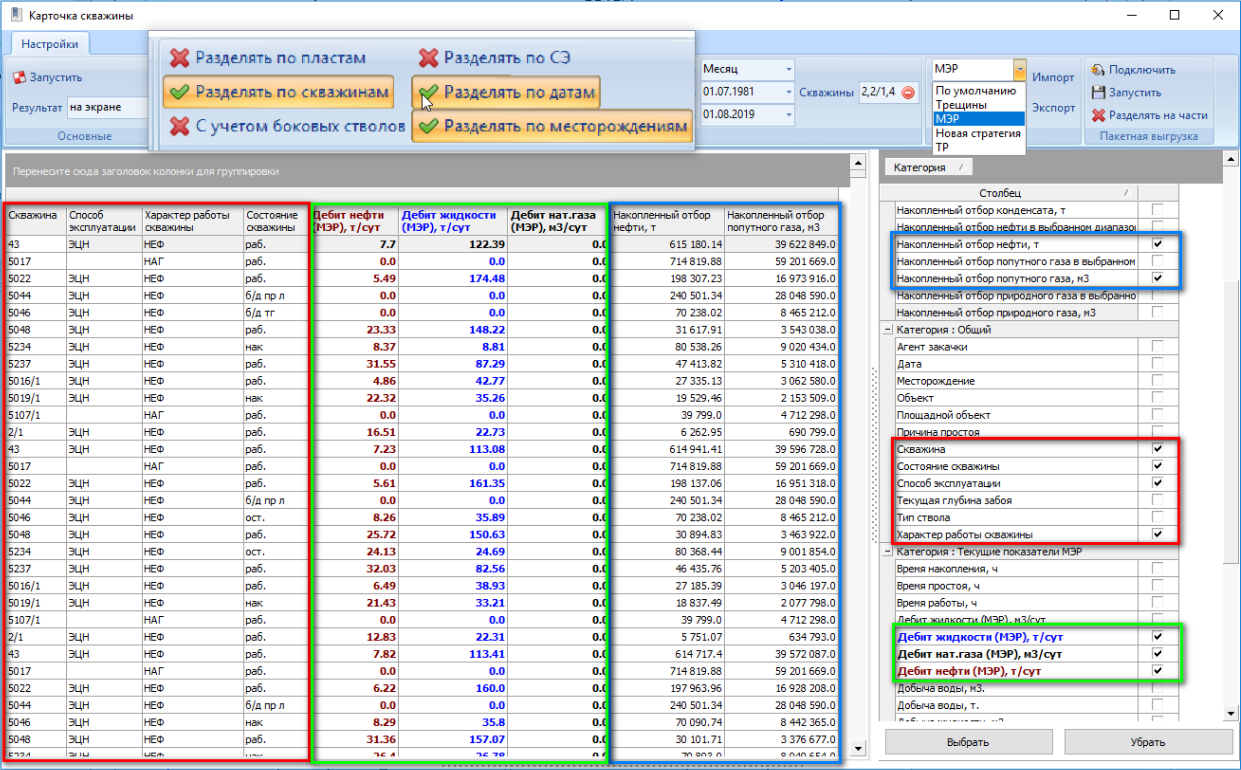Click the Выбрать button
This screenshot has height=770, width=1241.
pos(968,742)
